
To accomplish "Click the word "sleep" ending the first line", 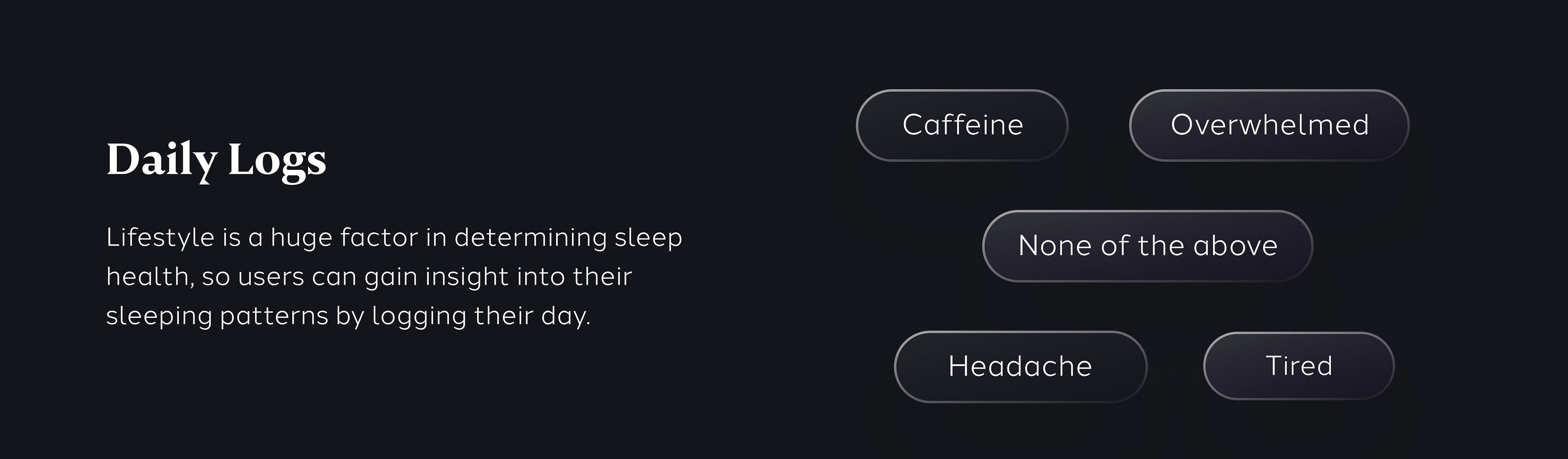I will [648, 238].
